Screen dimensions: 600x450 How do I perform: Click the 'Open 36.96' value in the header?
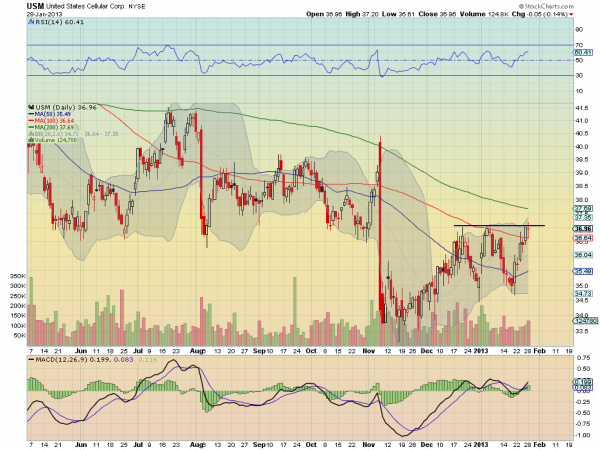tap(324, 14)
